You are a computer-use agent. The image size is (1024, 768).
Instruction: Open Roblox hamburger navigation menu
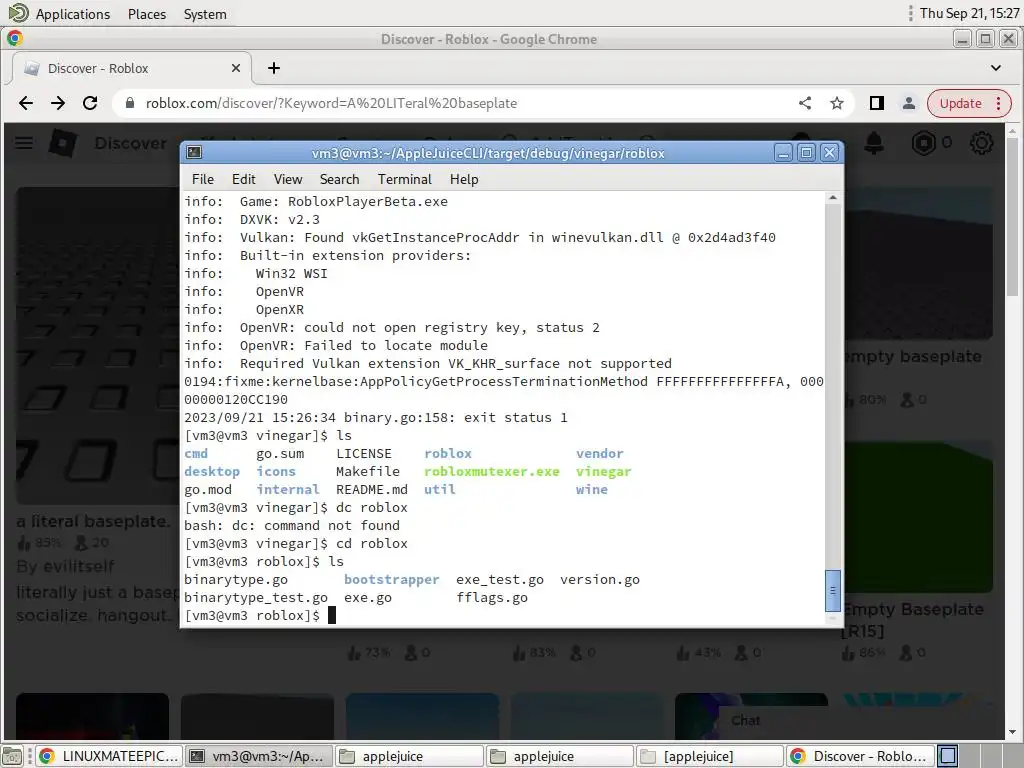[x=24, y=142]
